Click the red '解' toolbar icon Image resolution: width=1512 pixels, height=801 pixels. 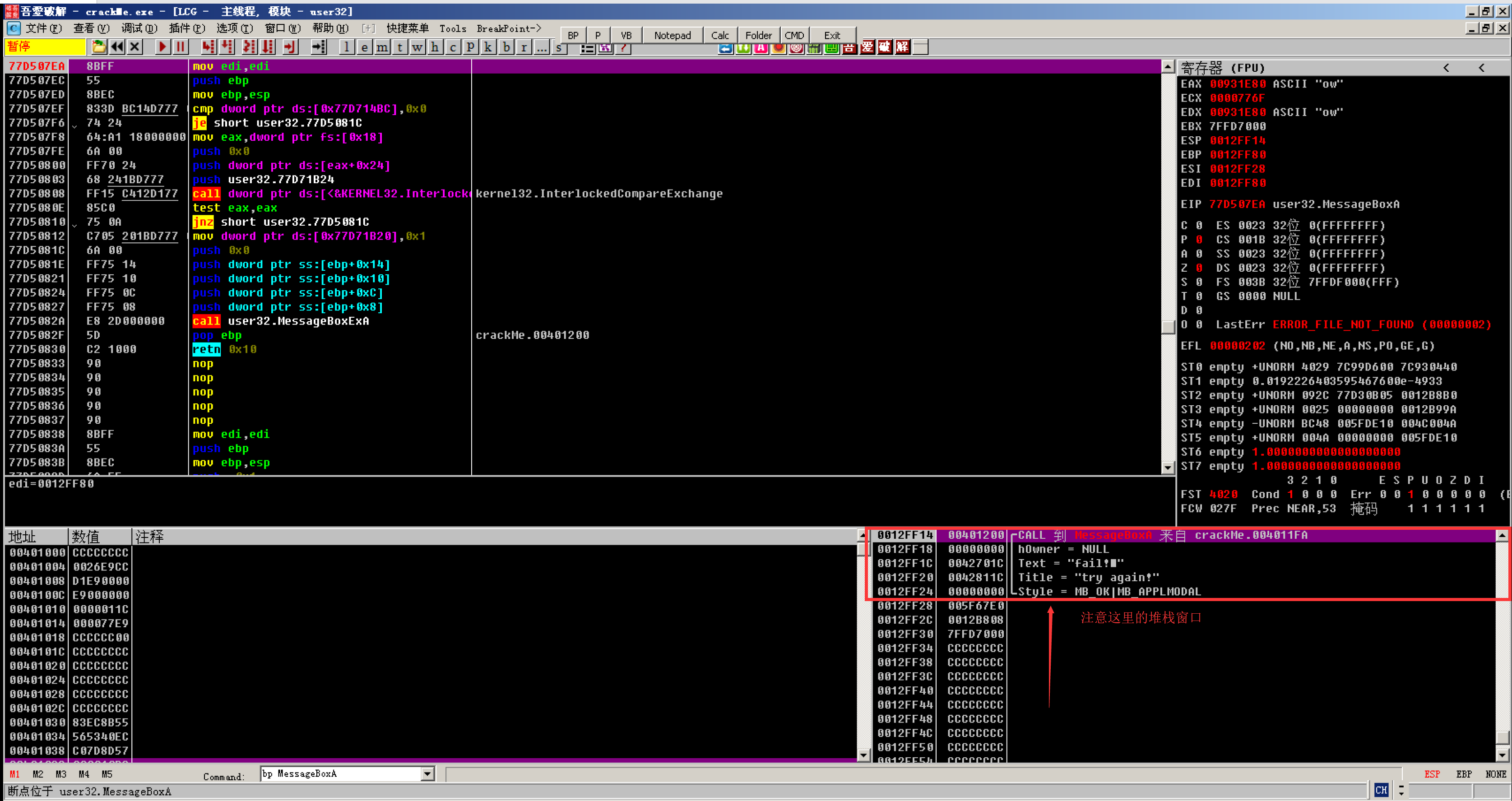coord(903,47)
